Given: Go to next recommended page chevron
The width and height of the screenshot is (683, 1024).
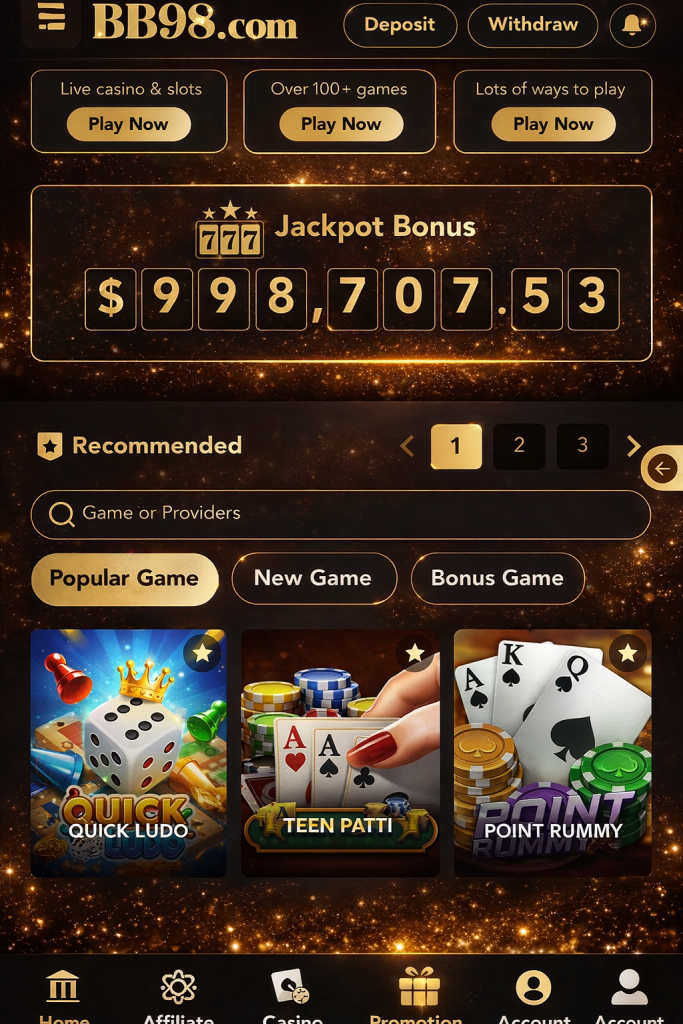Looking at the screenshot, I should coord(633,446).
